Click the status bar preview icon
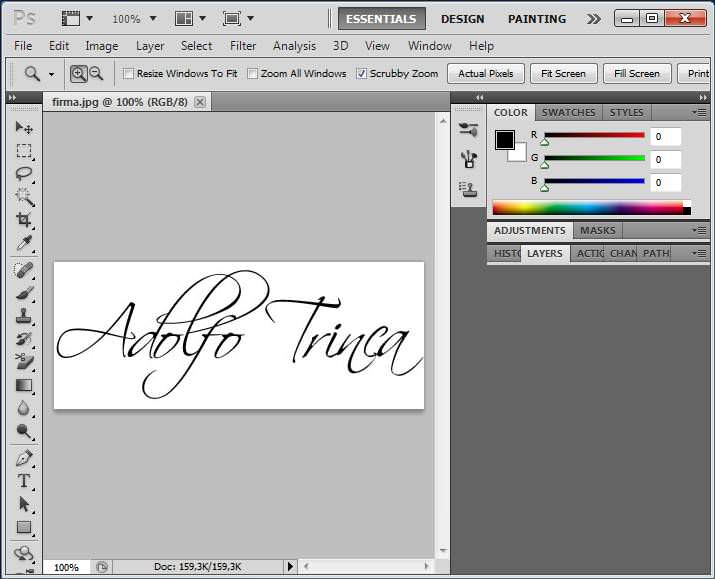The height and width of the screenshot is (579, 715). 102,567
